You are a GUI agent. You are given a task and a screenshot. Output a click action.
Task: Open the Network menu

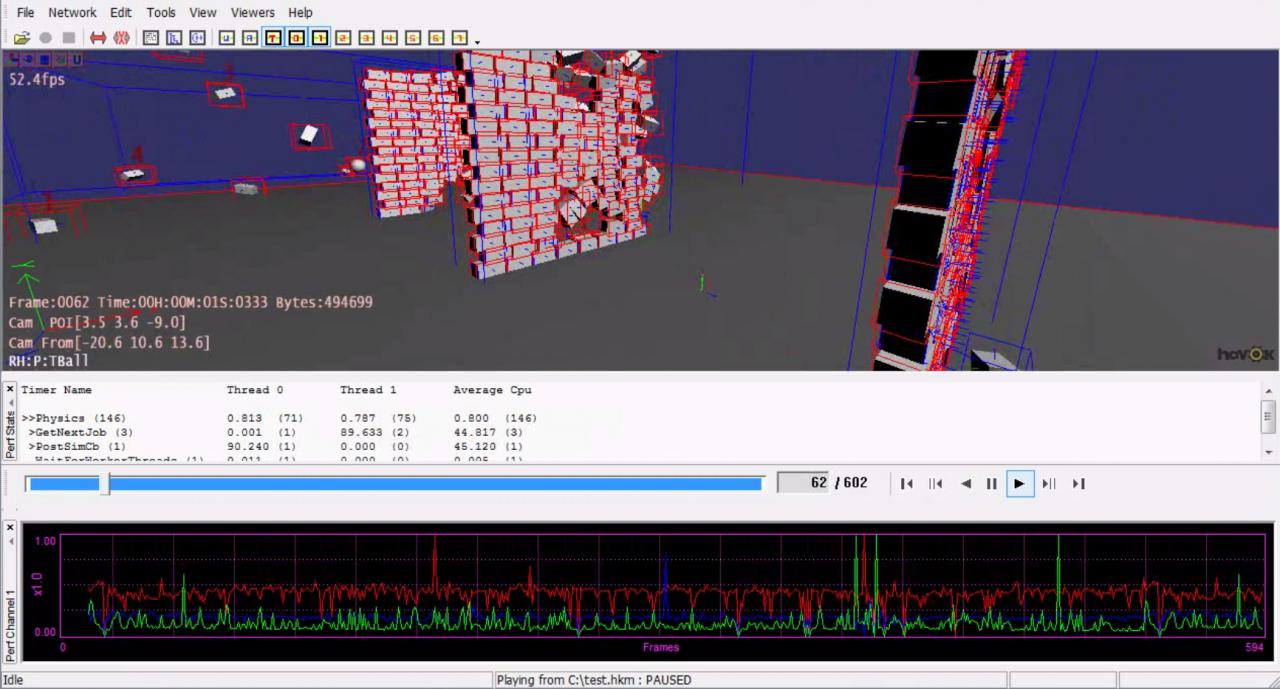click(x=72, y=12)
